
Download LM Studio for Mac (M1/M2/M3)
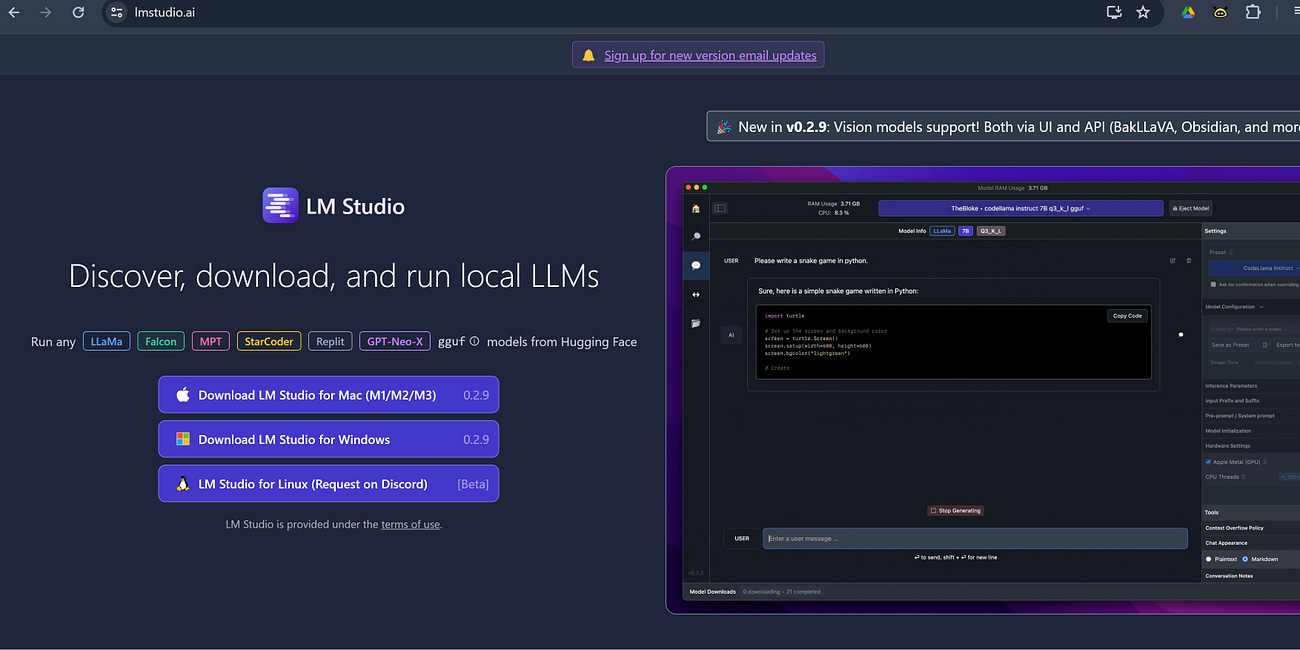[328, 395]
